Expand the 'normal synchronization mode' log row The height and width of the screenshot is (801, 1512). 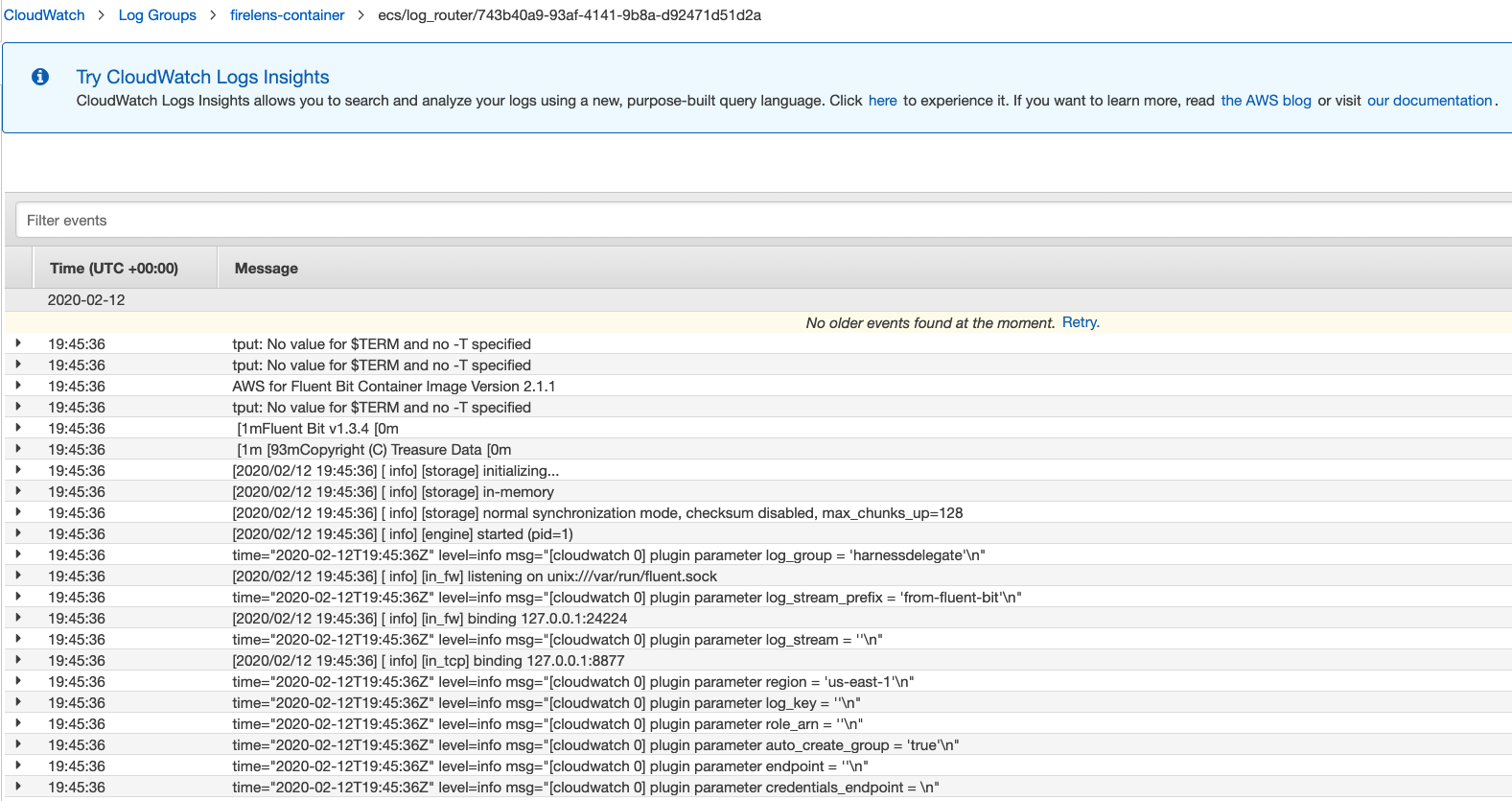[x=17, y=512]
